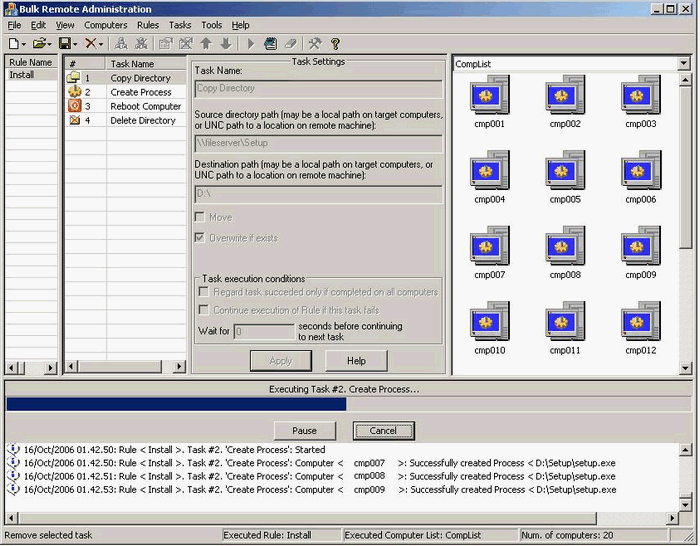Image resolution: width=700 pixels, height=546 pixels.
Task: Toggle the Overwrite if exists checkbox
Action: click(201, 238)
